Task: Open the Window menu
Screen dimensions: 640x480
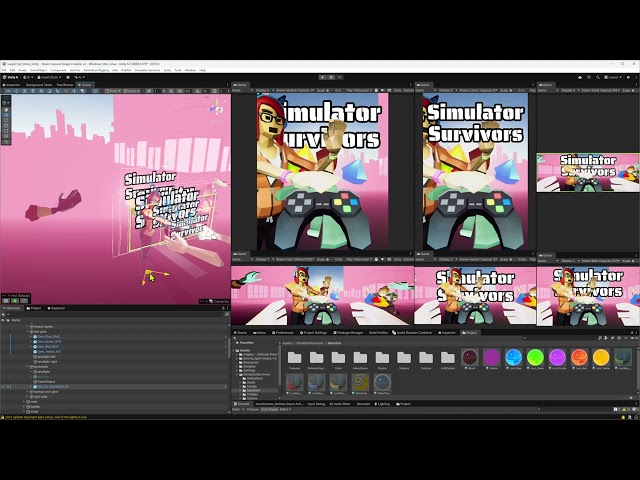Action: tap(190, 70)
